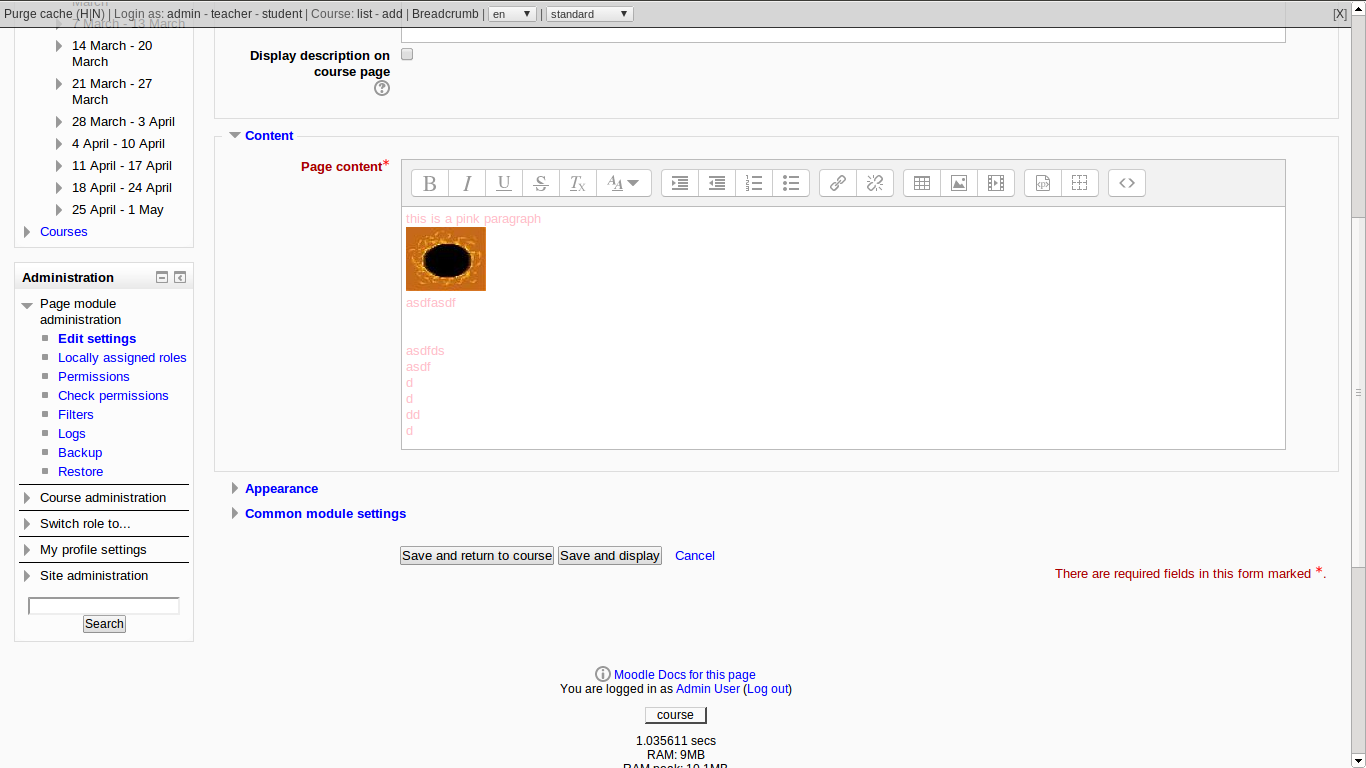This screenshot has width=1366, height=768.
Task: Hide the Administration block
Action: pyautogui.click(x=162, y=277)
